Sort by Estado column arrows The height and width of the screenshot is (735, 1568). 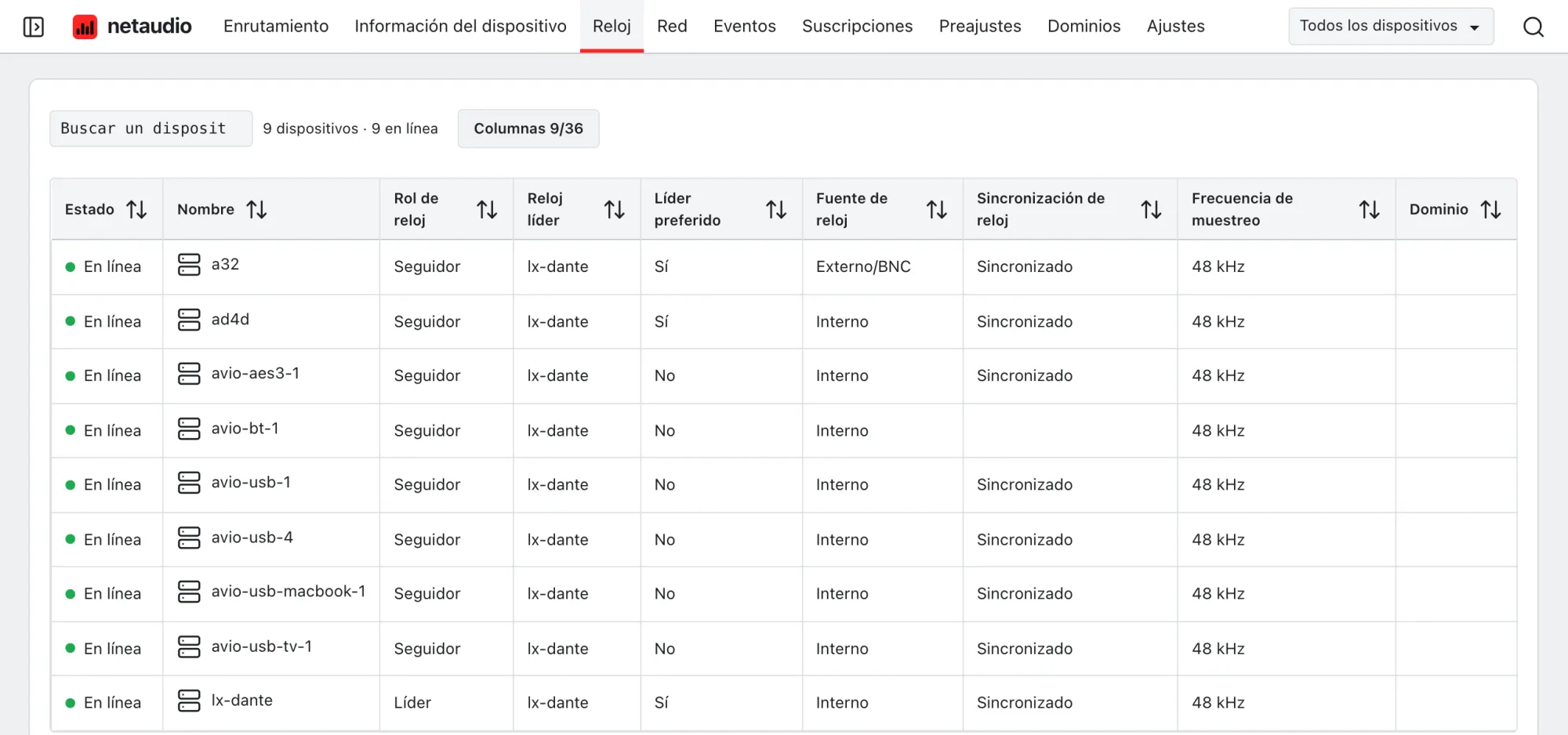[137, 209]
